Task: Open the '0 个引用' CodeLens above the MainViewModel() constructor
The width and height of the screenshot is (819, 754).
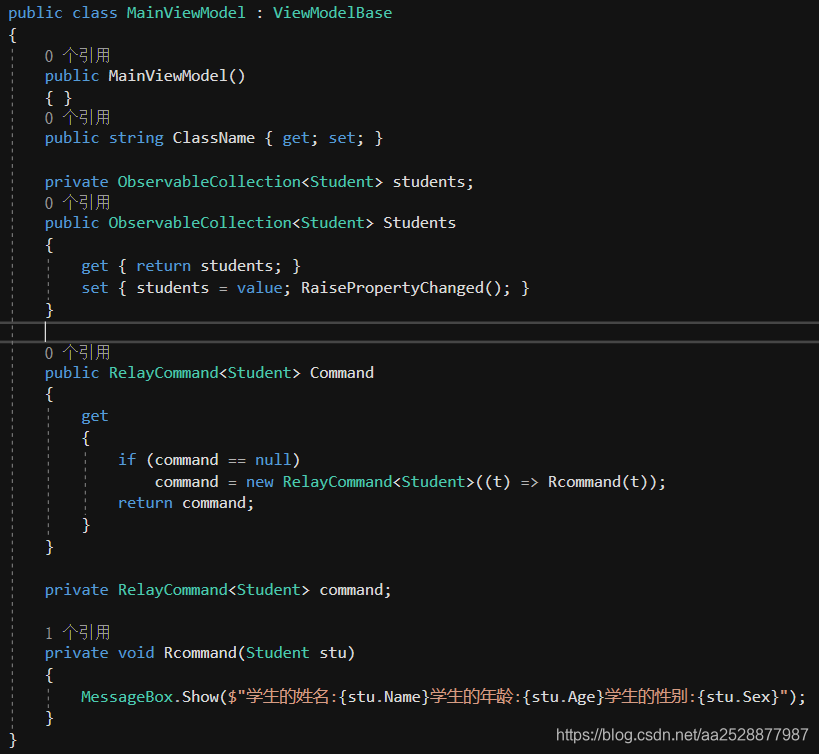Action: coord(77,55)
